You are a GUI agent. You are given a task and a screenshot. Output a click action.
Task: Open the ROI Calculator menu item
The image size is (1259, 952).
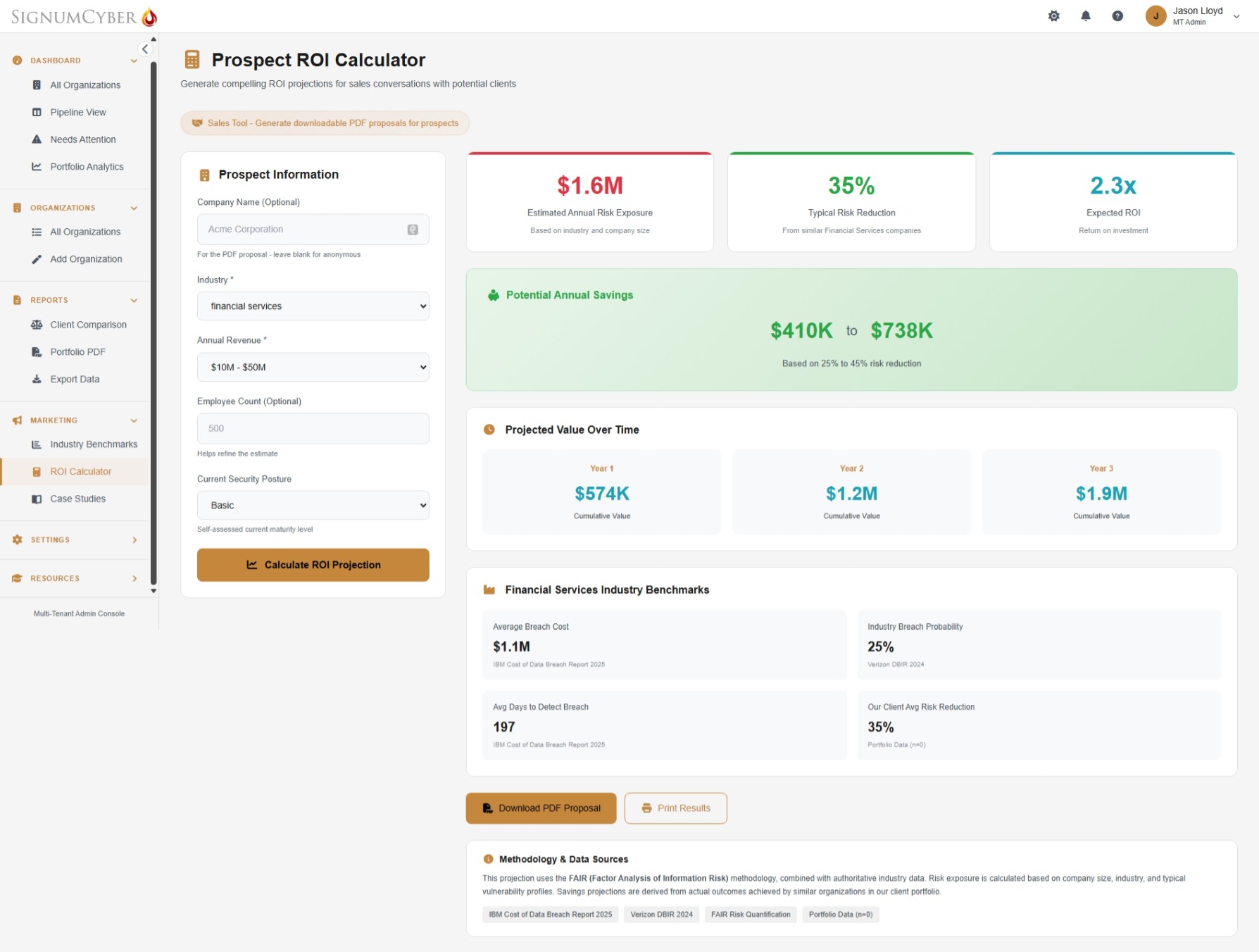[80, 471]
